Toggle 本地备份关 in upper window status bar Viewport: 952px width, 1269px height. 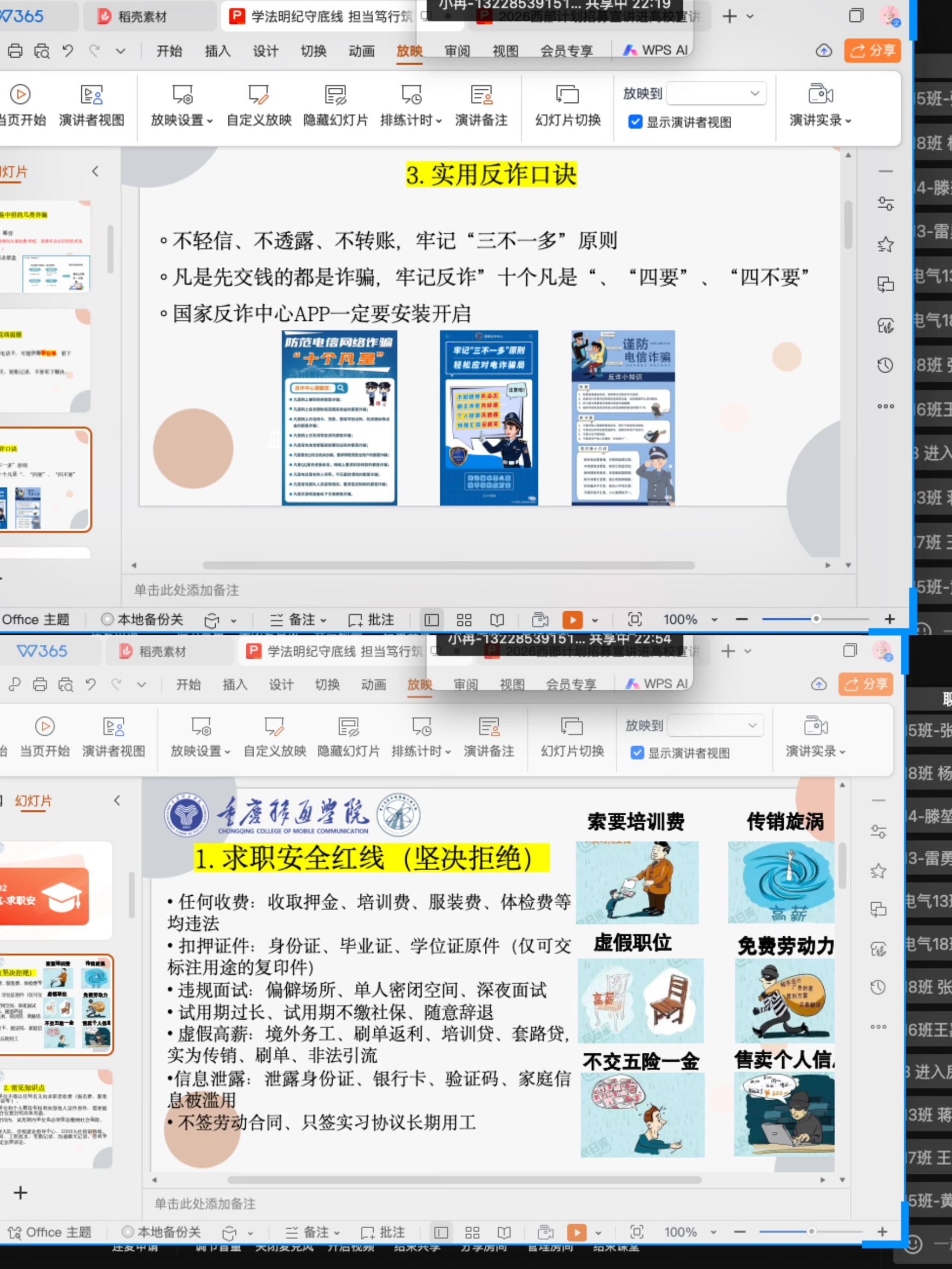point(142,620)
